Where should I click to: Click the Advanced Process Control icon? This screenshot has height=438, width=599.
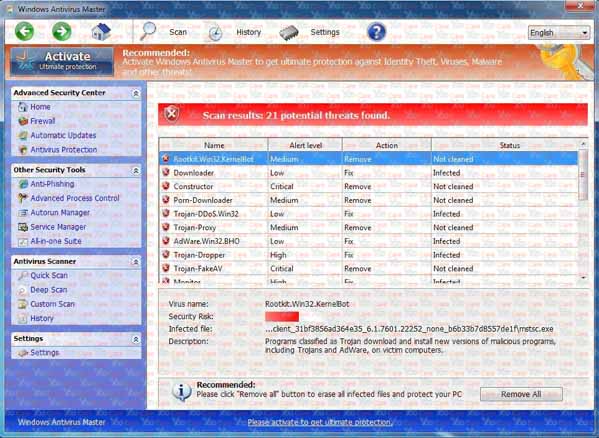pyautogui.click(x=23, y=198)
